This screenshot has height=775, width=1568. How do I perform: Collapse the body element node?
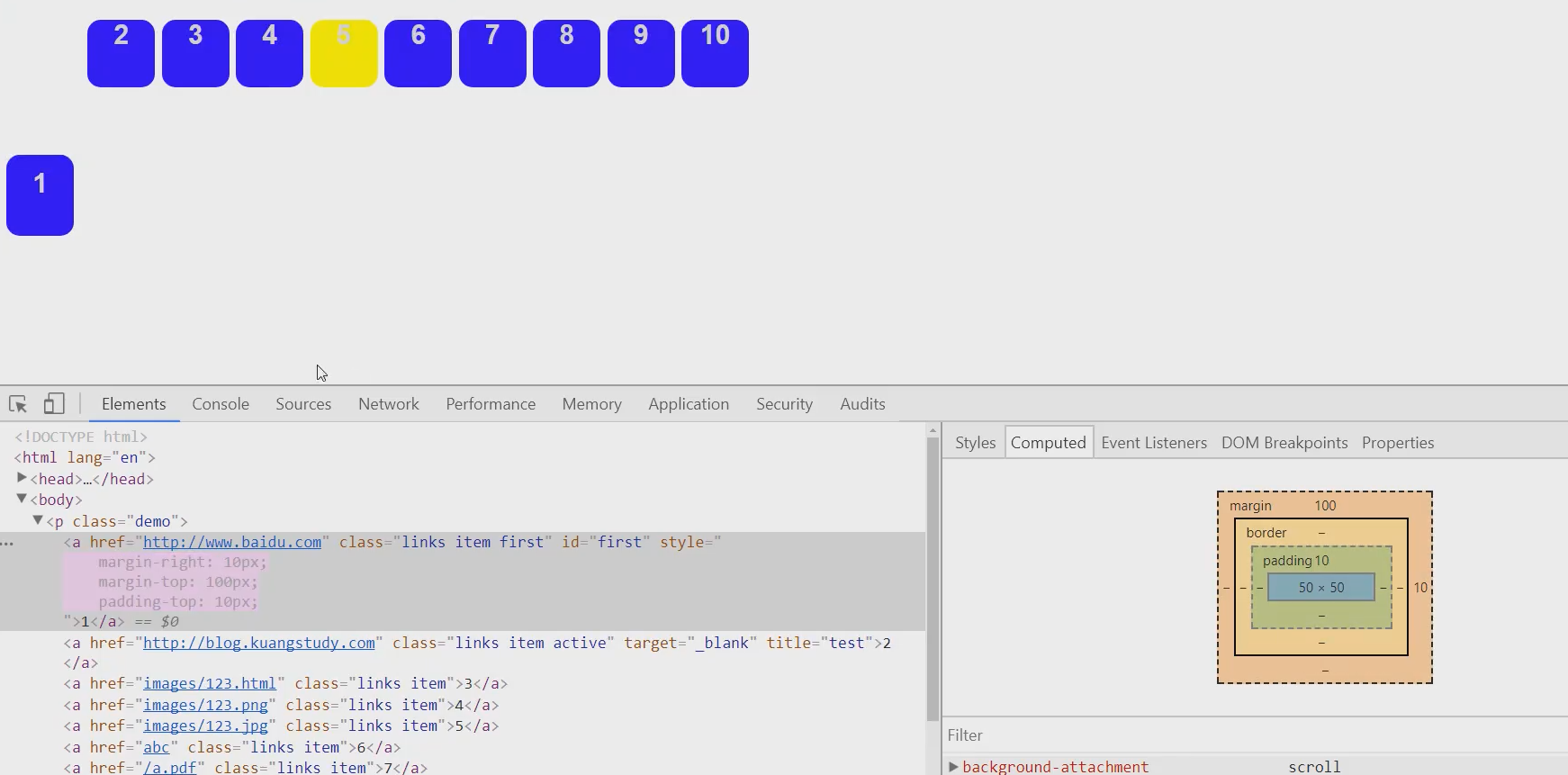click(22, 499)
